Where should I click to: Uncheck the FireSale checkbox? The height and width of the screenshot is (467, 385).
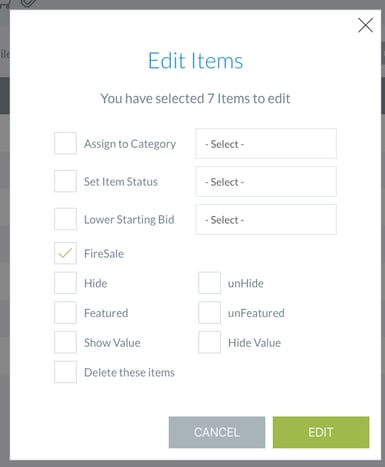click(x=65, y=253)
